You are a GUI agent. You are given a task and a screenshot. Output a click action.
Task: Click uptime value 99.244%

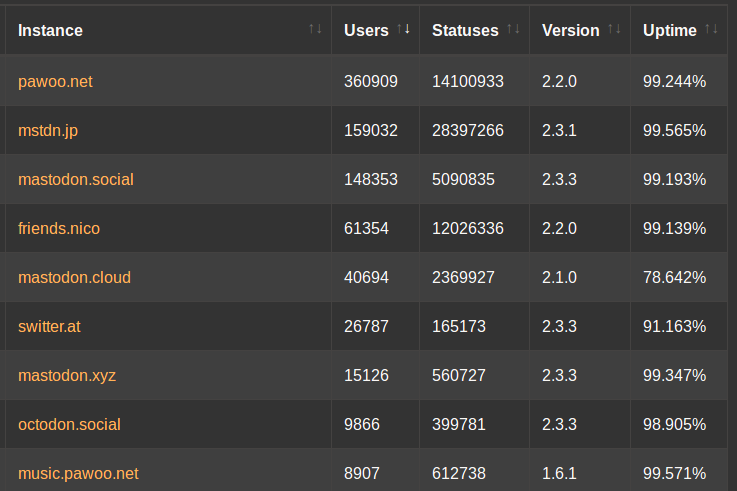pos(674,82)
